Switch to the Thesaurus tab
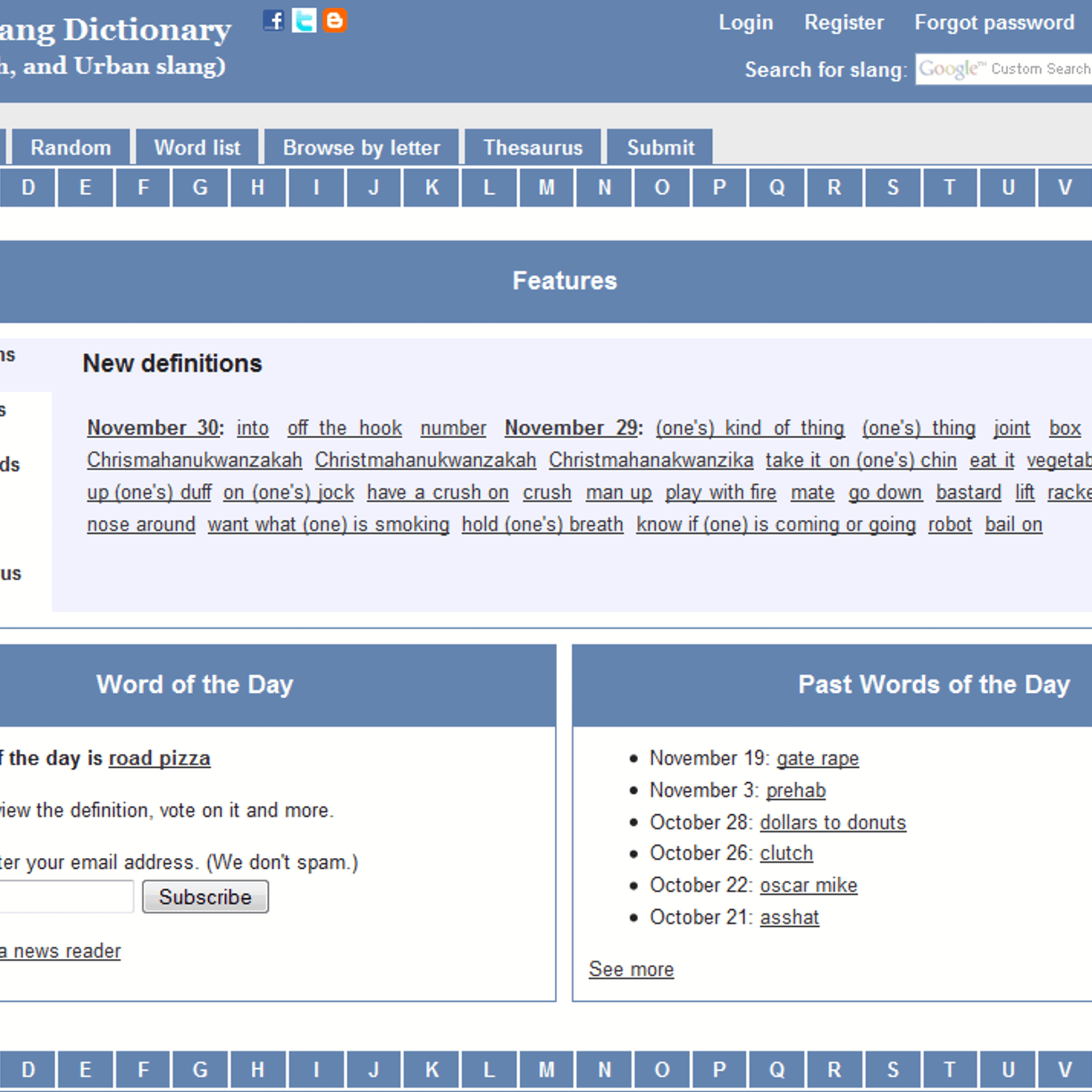1092x1092 pixels. tap(533, 147)
